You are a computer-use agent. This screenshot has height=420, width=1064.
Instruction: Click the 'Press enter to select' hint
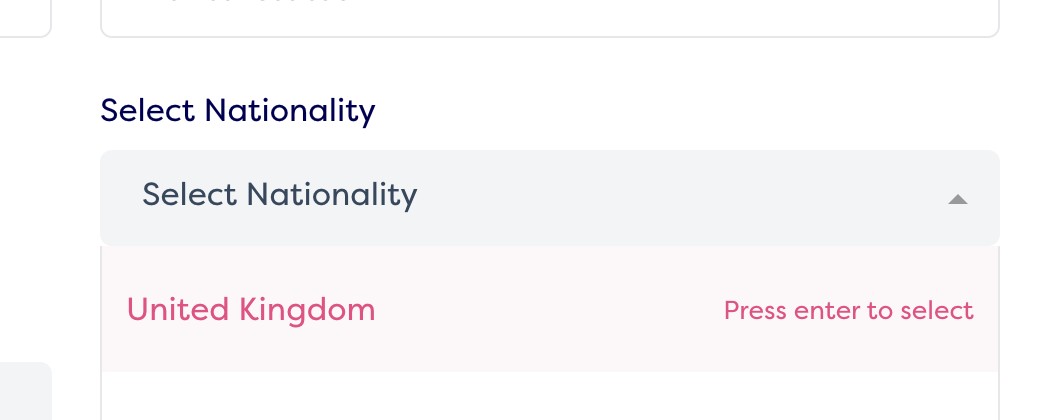[x=848, y=311]
